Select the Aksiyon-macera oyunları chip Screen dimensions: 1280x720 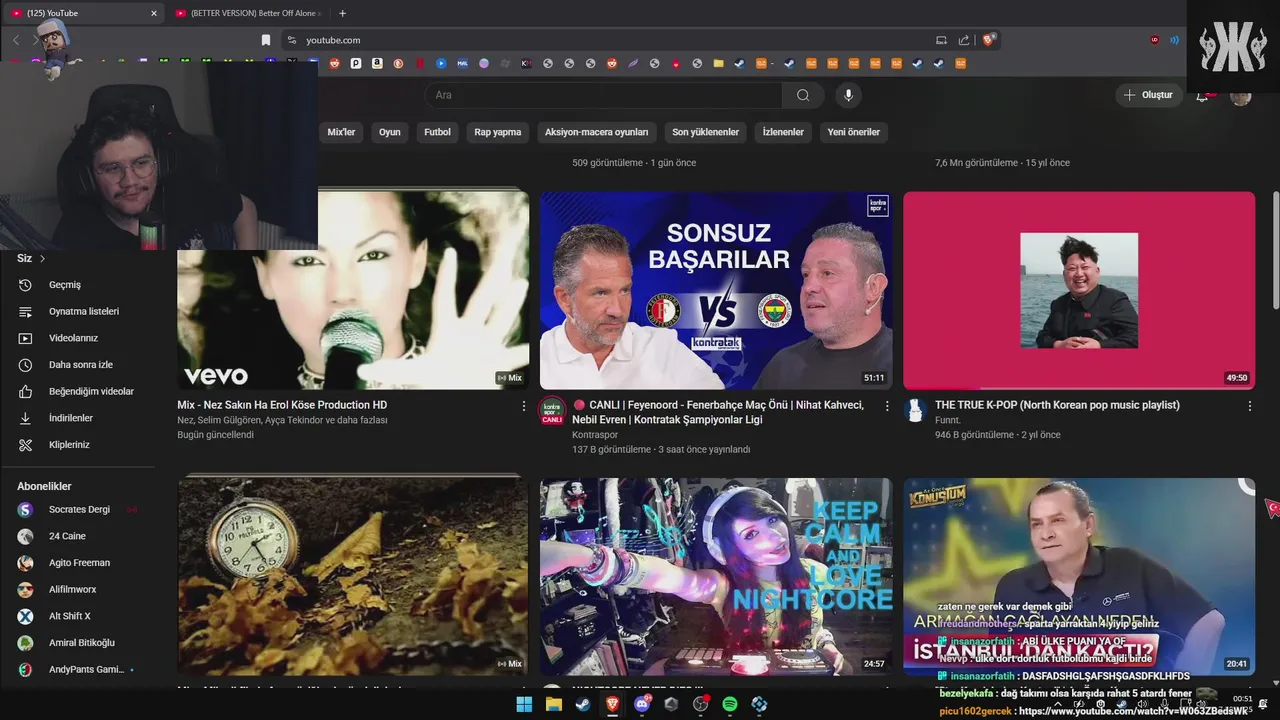click(x=596, y=132)
